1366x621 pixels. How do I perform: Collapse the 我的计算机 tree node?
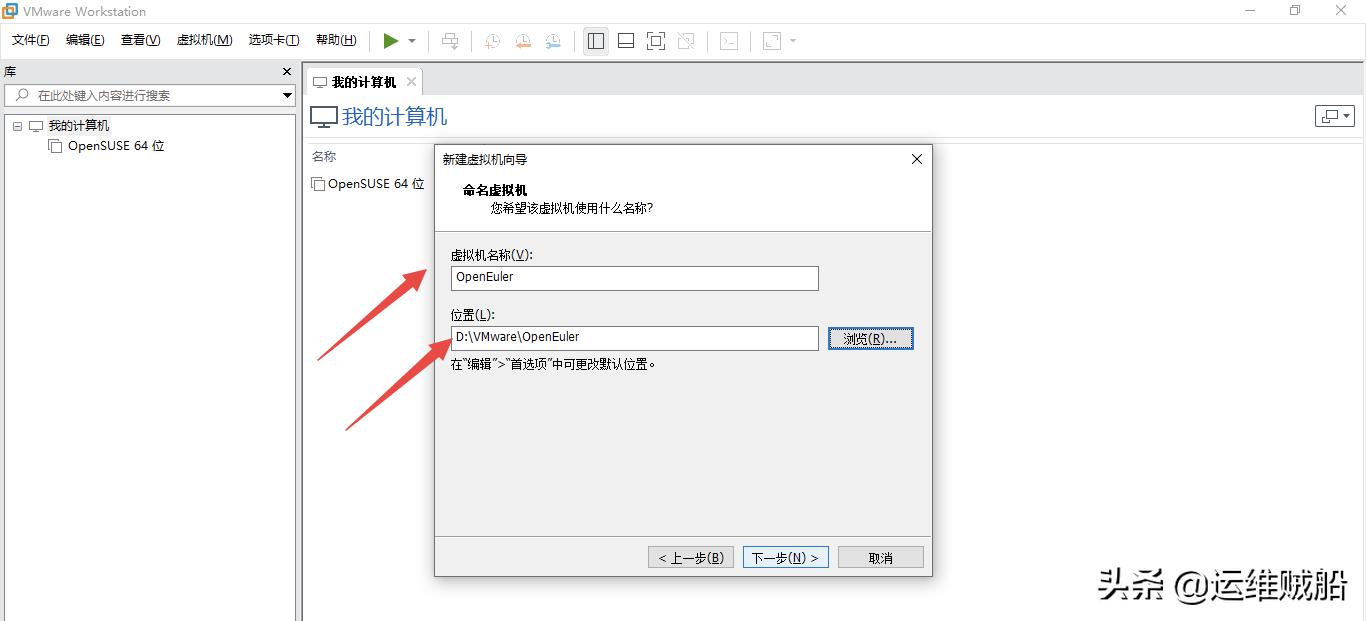click(x=16, y=125)
